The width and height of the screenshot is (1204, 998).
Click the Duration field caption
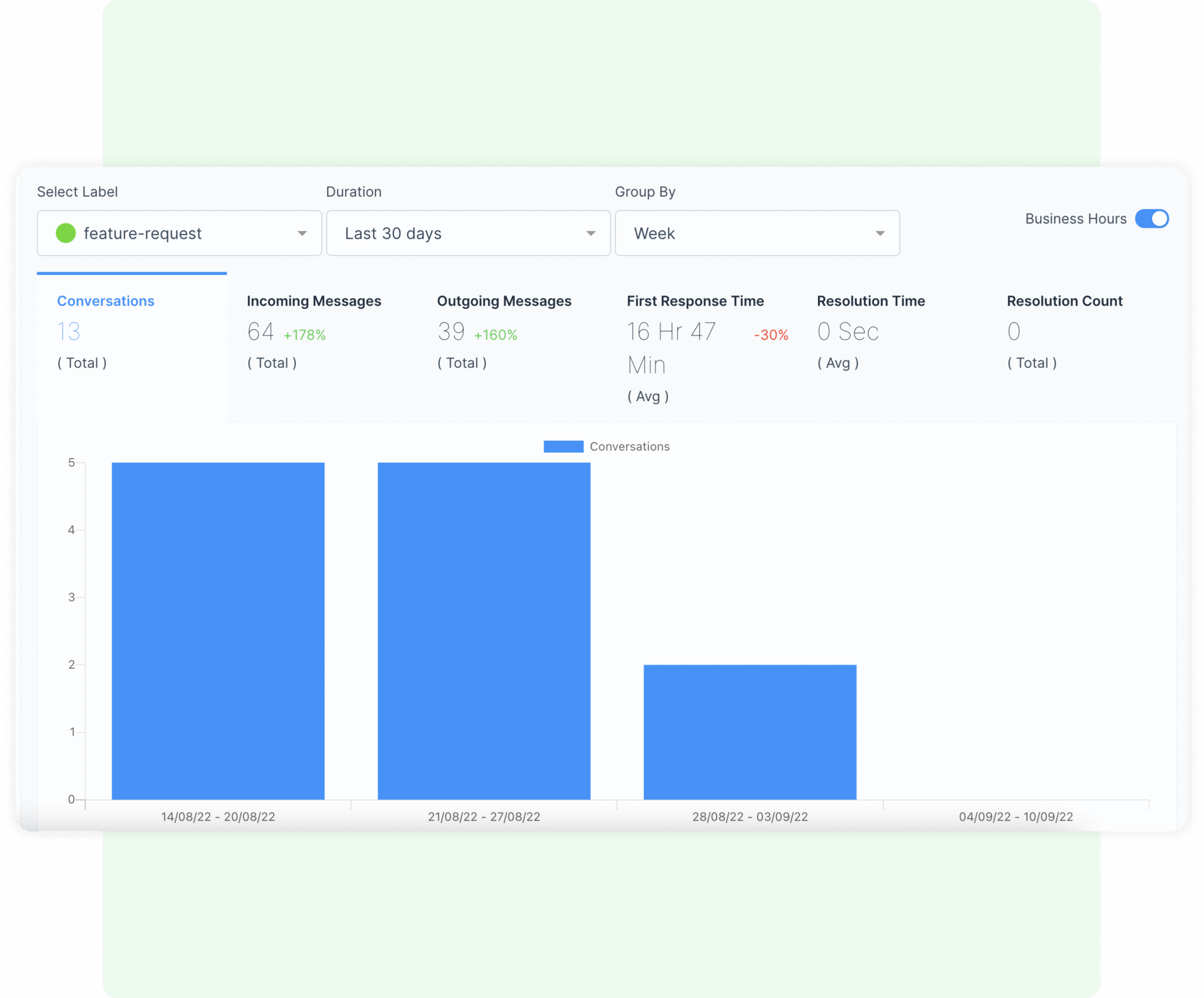pyautogui.click(x=354, y=192)
